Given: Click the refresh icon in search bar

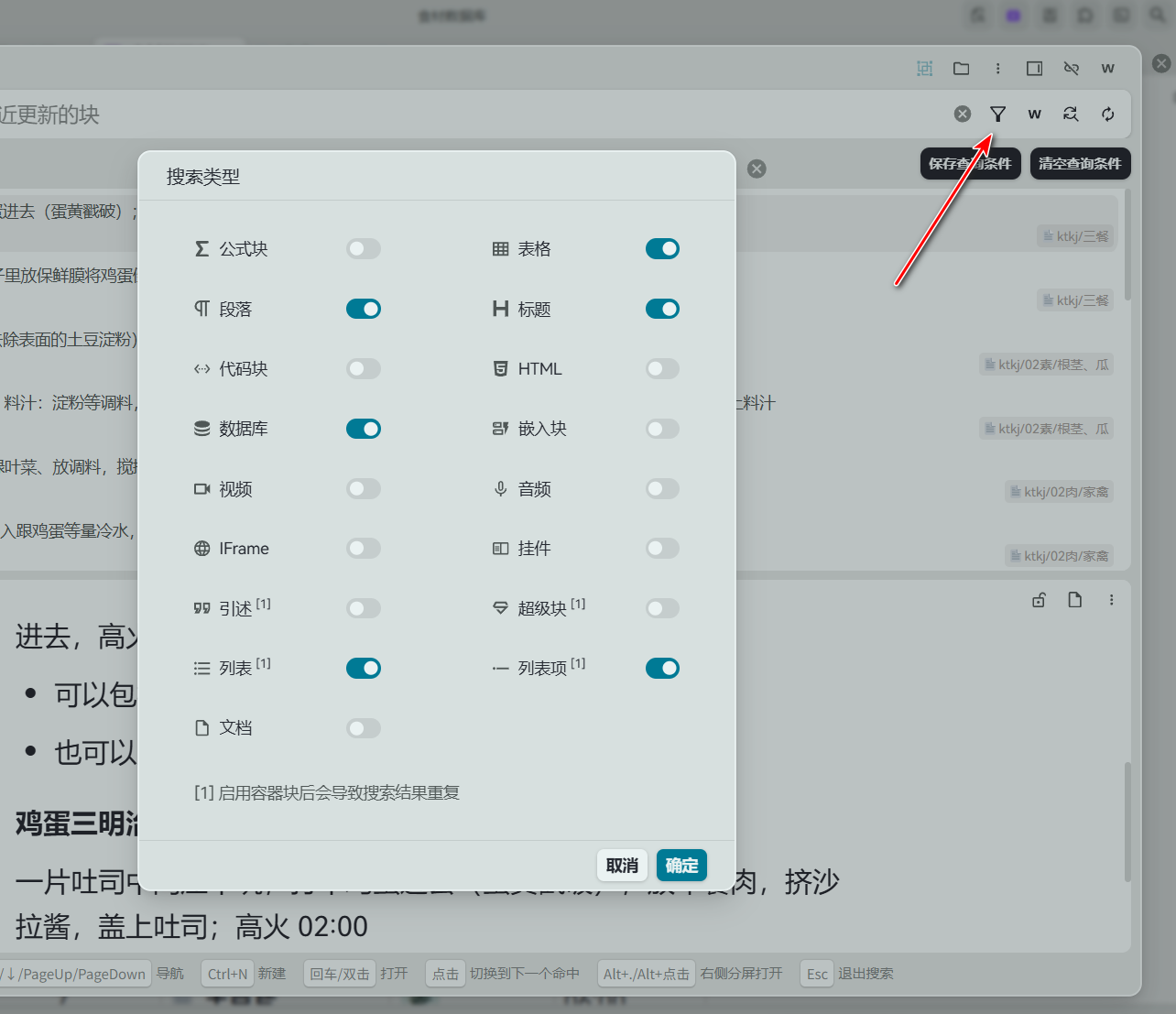Looking at the screenshot, I should 1107,114.
